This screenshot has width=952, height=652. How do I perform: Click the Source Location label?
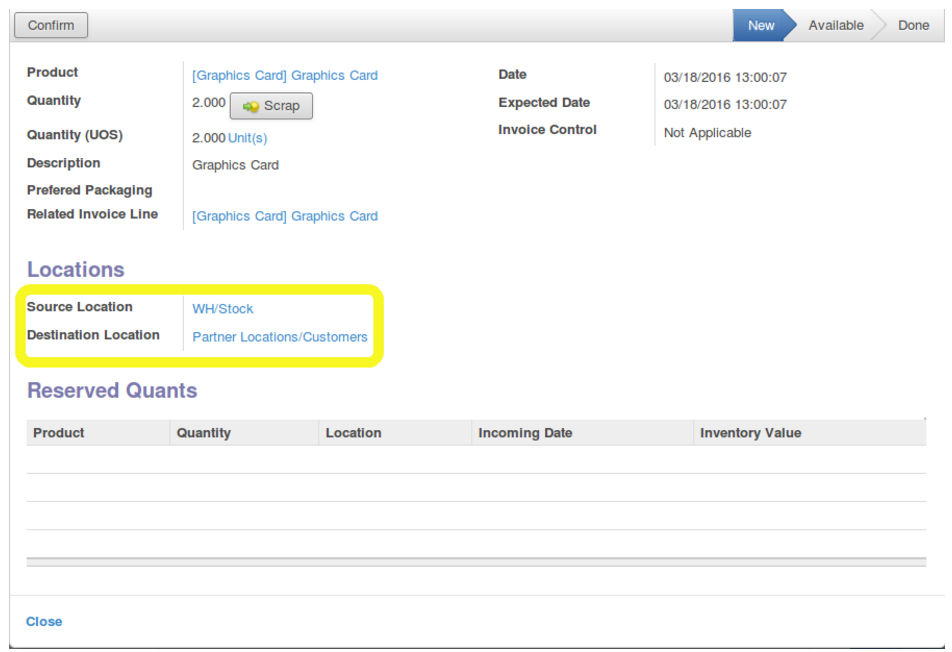coord(80,307)
